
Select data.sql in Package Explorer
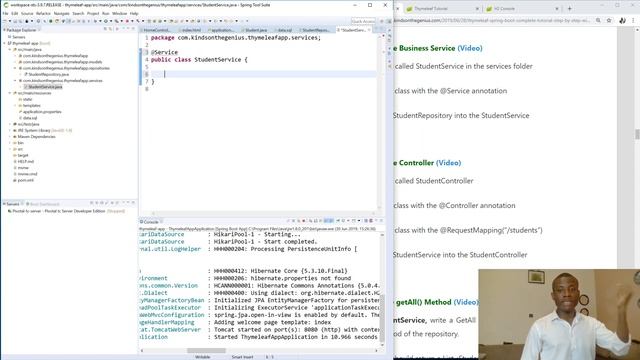pyautogui.click(x=29, y=118)
